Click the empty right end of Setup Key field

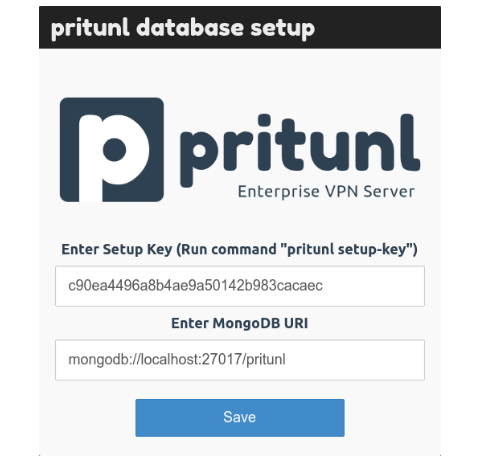[373, 286]
